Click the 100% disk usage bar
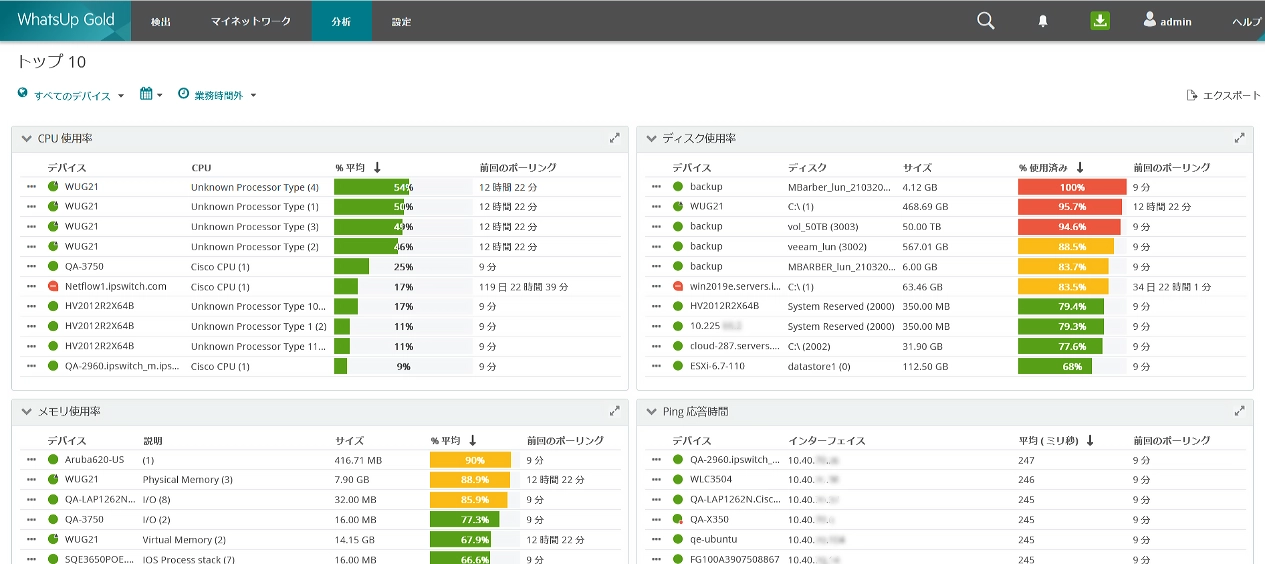 click(x=1072, y=187)
